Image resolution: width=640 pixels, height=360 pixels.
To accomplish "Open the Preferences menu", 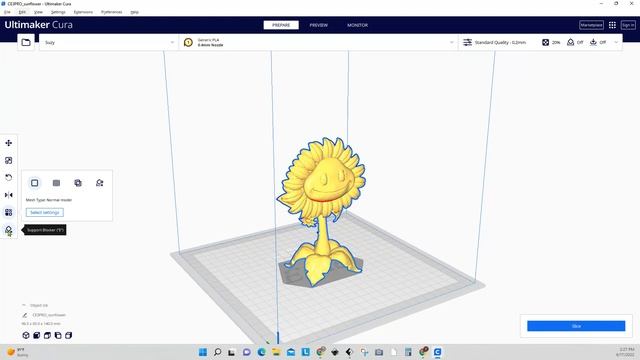I will pos(111,12).
